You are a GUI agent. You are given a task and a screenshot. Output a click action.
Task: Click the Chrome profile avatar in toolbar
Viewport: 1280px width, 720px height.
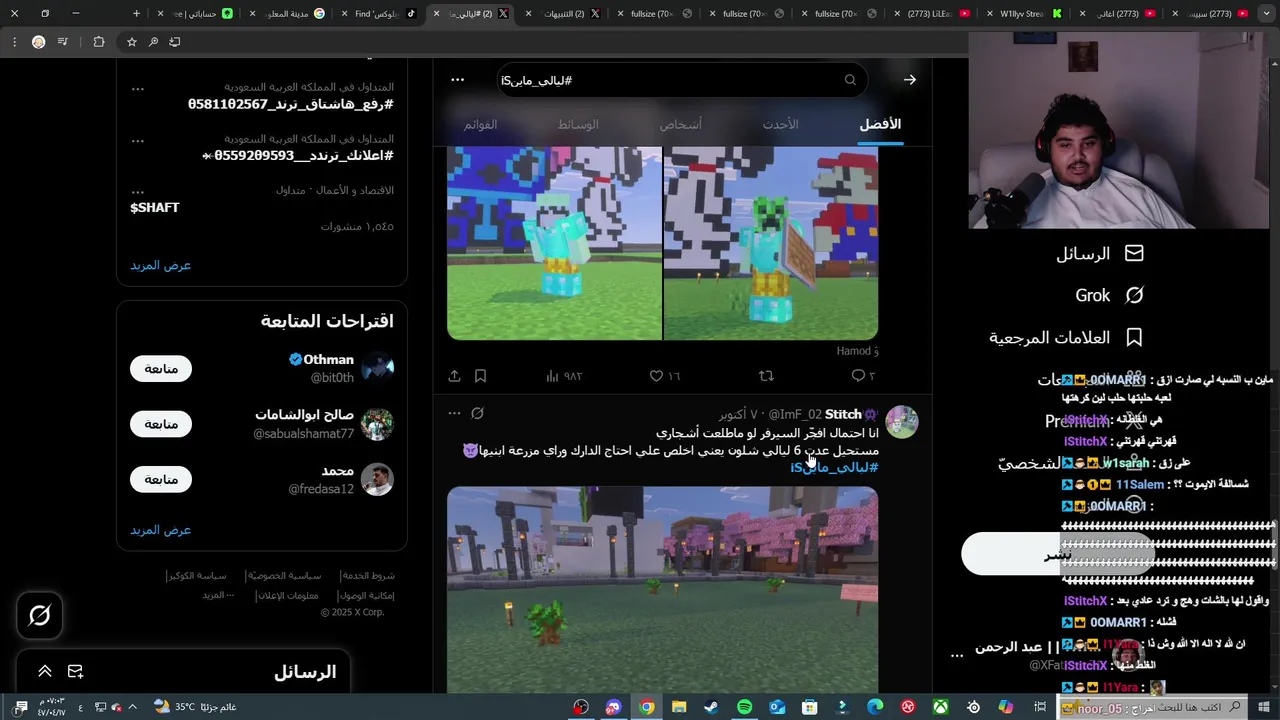coord(39,42)
